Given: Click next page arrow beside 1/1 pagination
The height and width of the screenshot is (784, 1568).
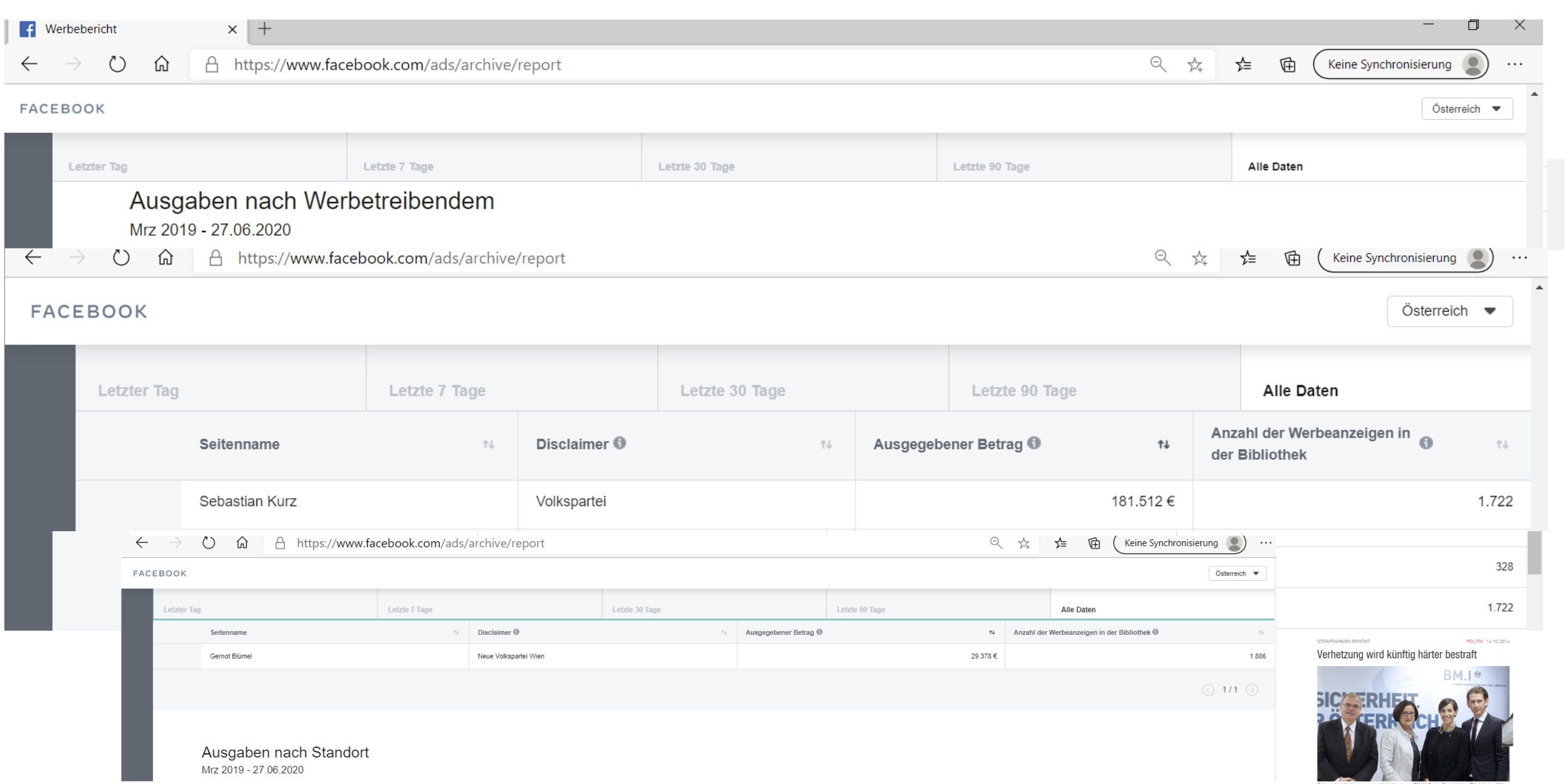Looking at the screenshot, I should [x=1252, y=690].
